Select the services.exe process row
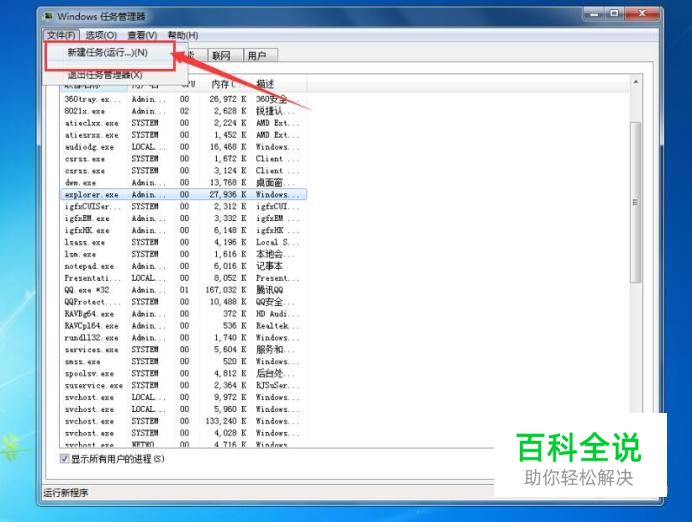The image size is (692, 522). tap(183, 349)
